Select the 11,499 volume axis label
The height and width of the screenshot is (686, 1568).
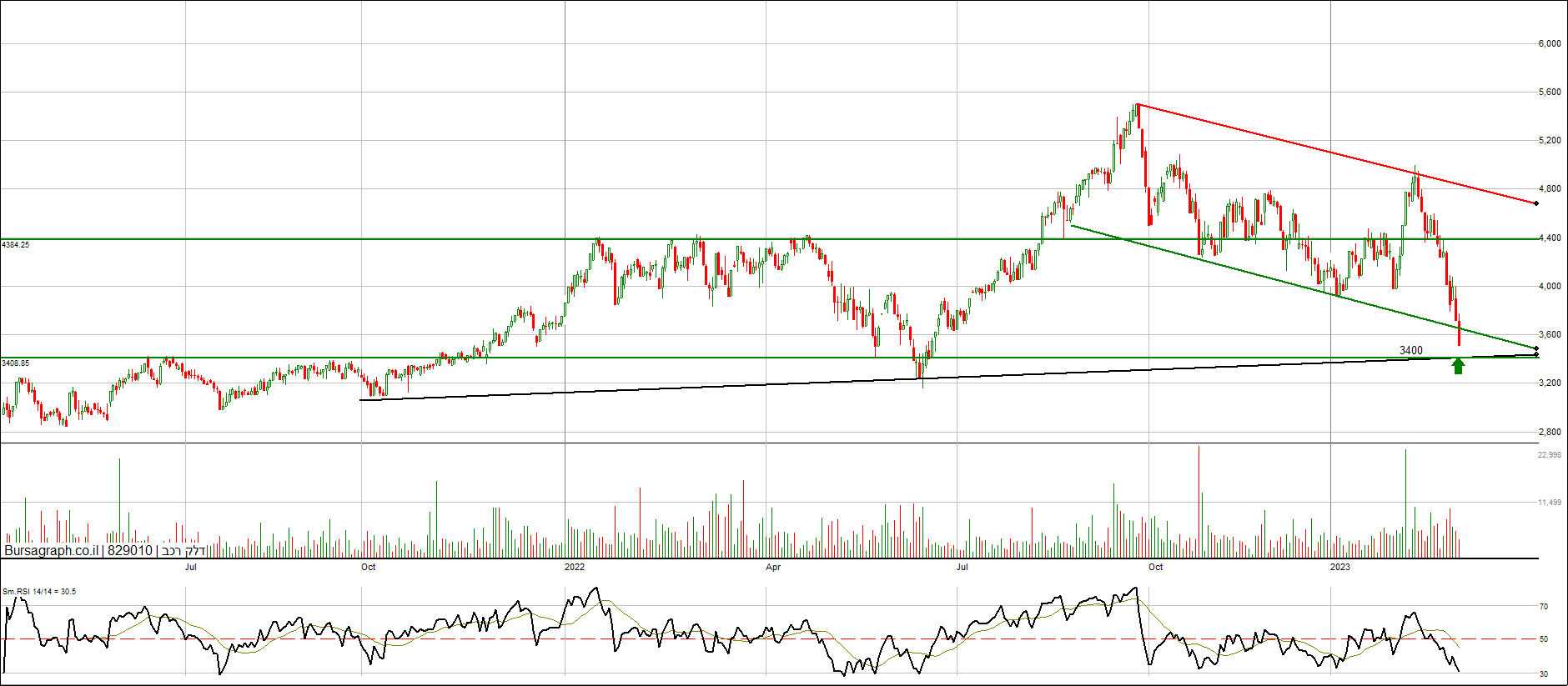point(1549,503)
